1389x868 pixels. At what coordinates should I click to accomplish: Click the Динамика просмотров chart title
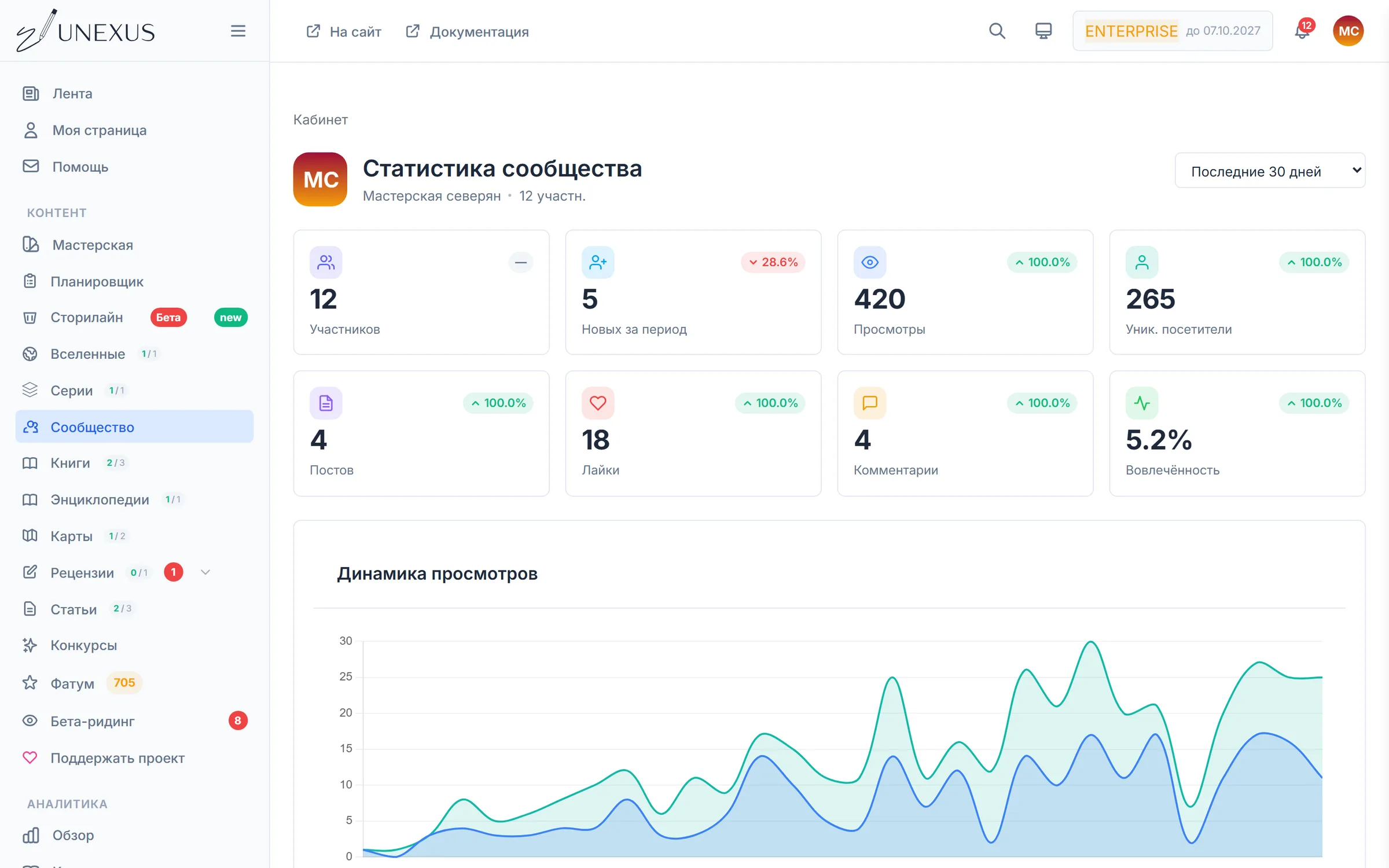(x=438, y=573)
